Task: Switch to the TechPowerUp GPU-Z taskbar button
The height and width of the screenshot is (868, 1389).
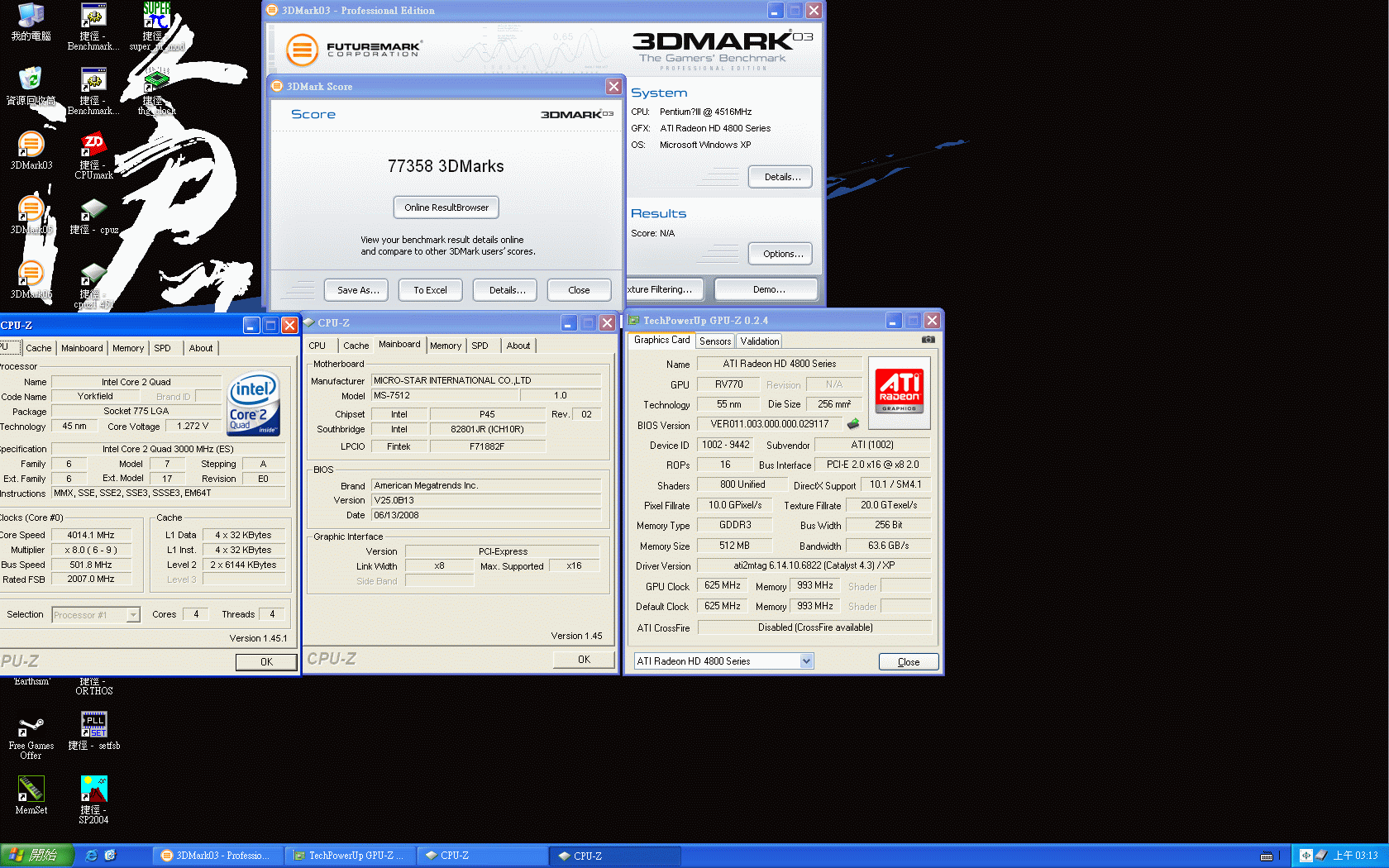Action: point(351,856)
